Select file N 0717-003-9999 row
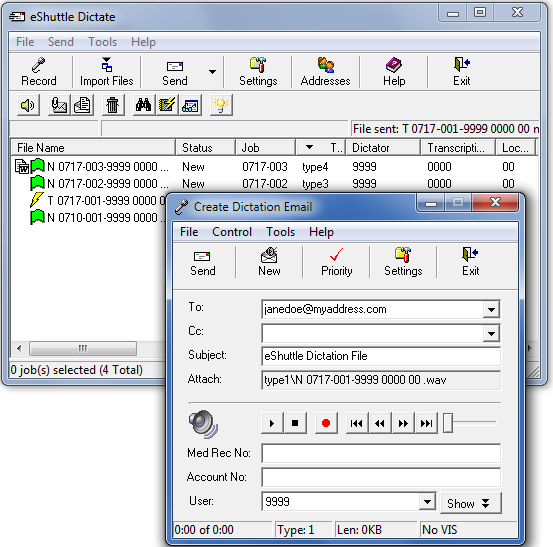Viewport: 553px width, 547px height. point(274,166)
